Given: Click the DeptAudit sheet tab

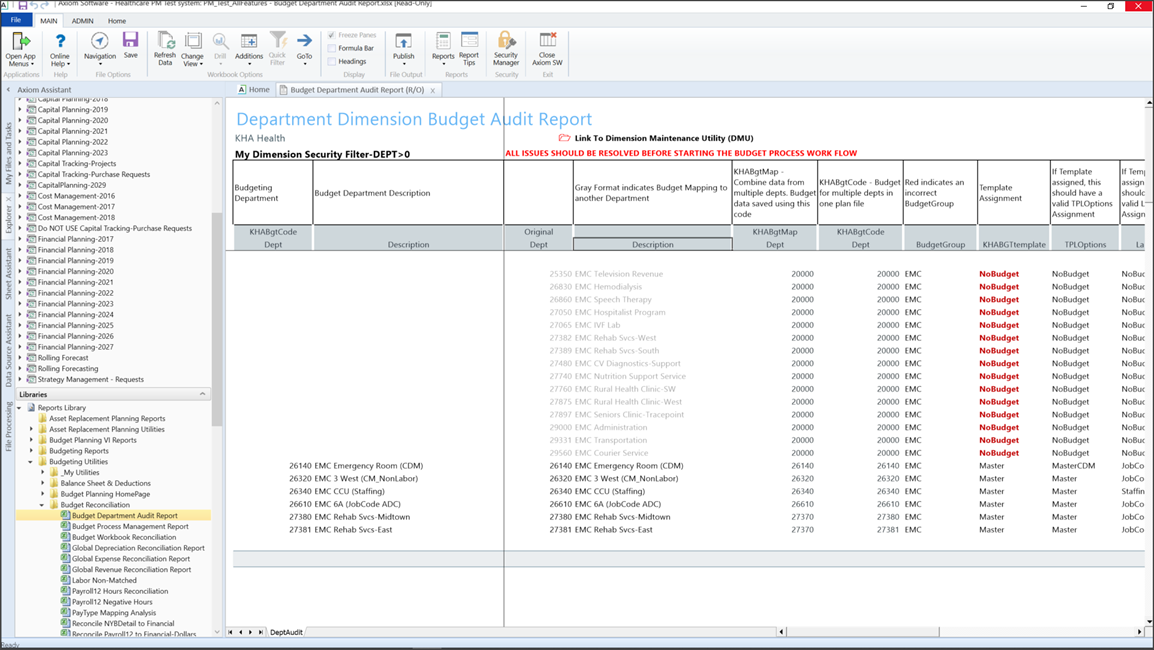Looking at the screenshot, I should [286, 632].
